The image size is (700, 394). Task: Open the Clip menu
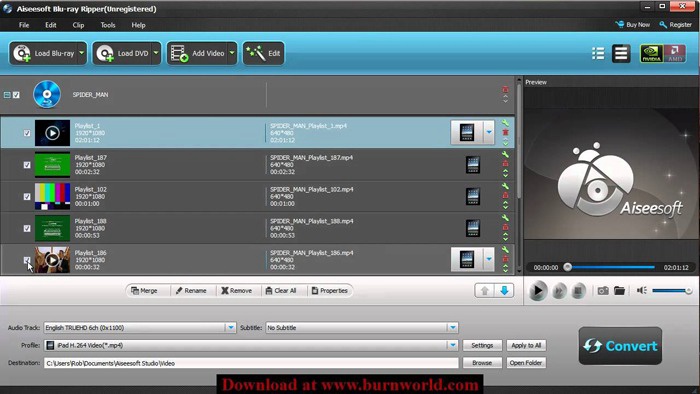(x=79, y=25)
